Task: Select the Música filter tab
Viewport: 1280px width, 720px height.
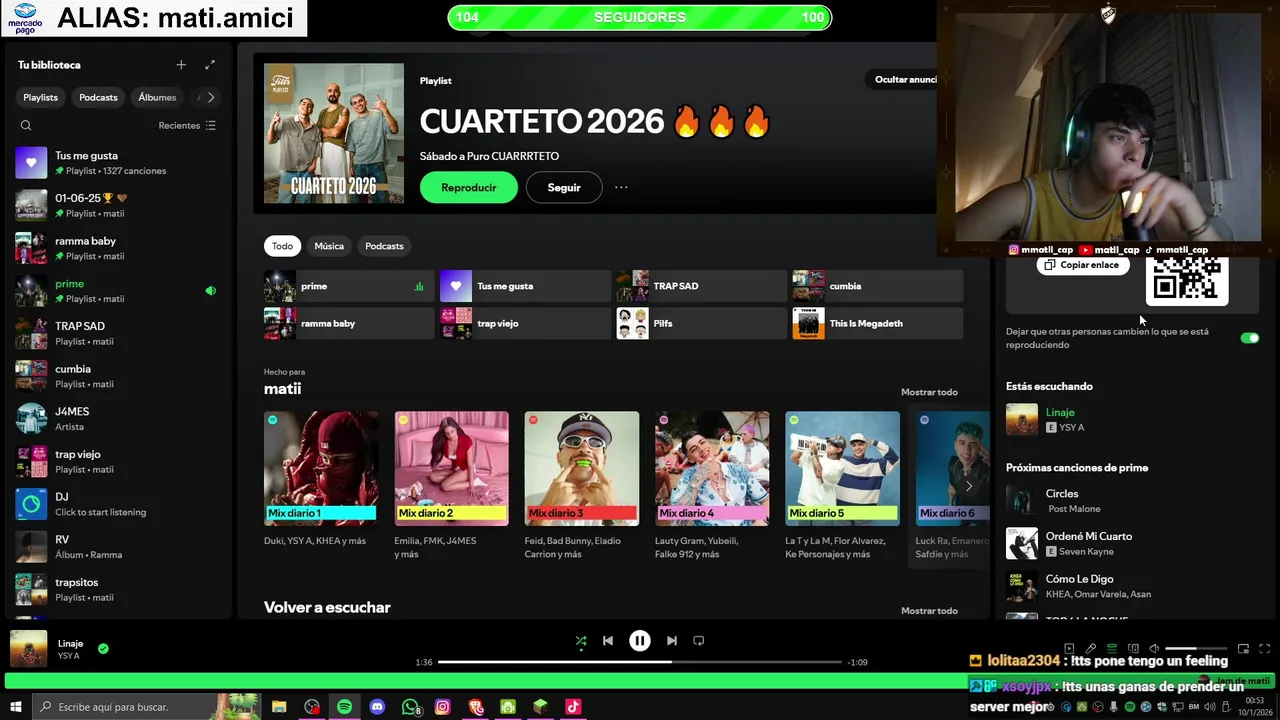Action: tap(329, 246)
